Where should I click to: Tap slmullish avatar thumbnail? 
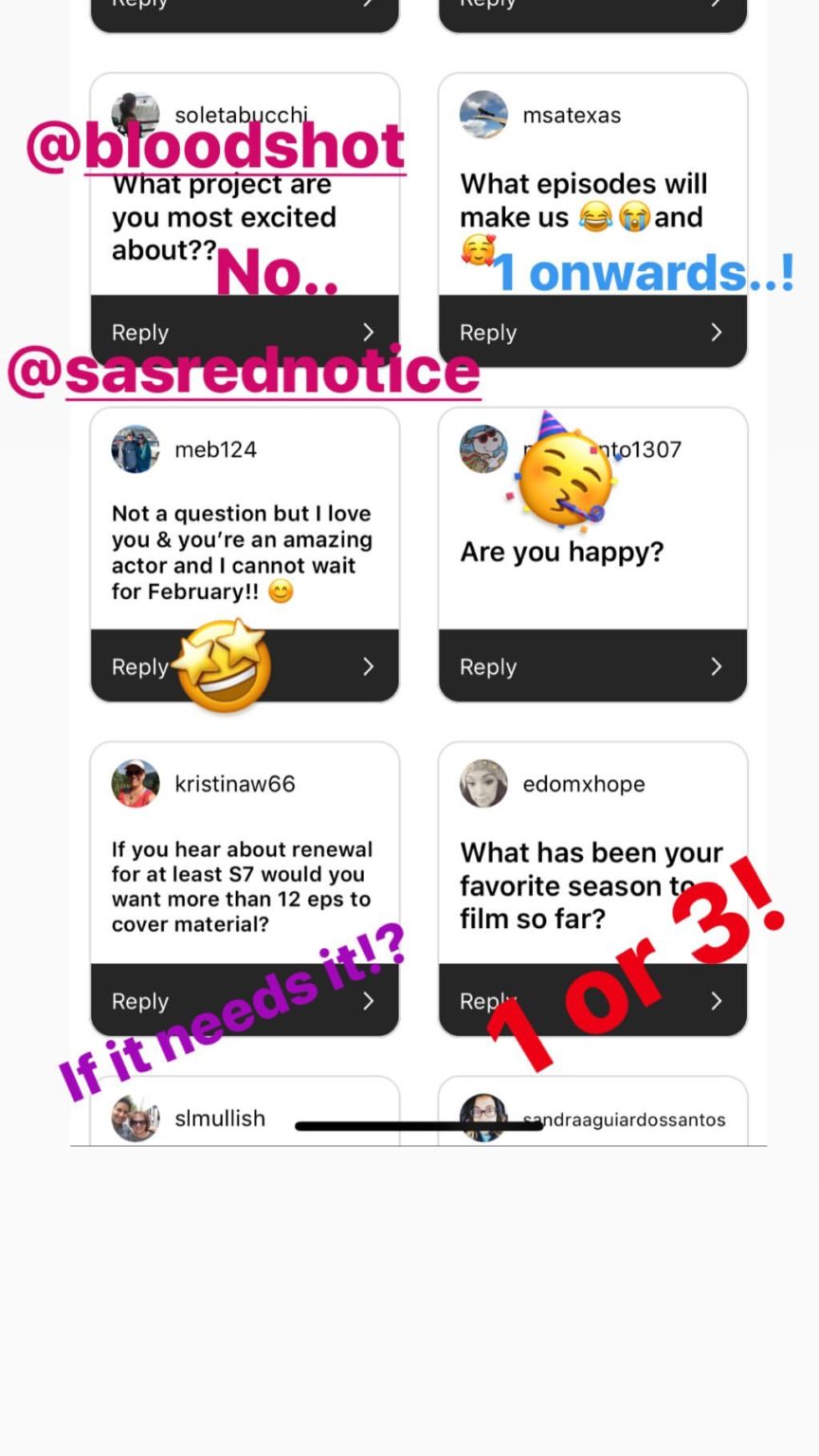click(x=136, y=1119)
